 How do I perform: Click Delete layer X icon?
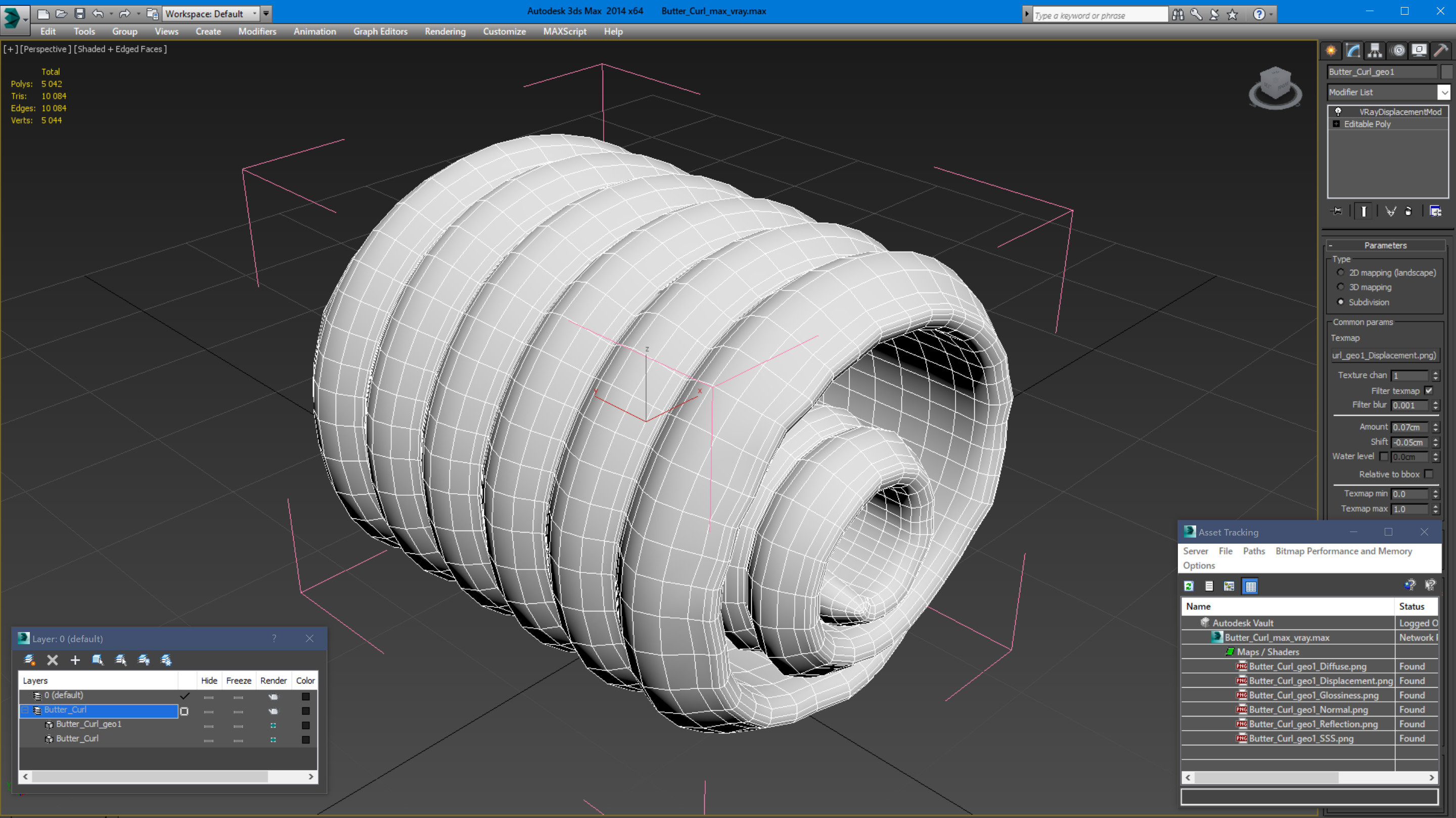53,660
